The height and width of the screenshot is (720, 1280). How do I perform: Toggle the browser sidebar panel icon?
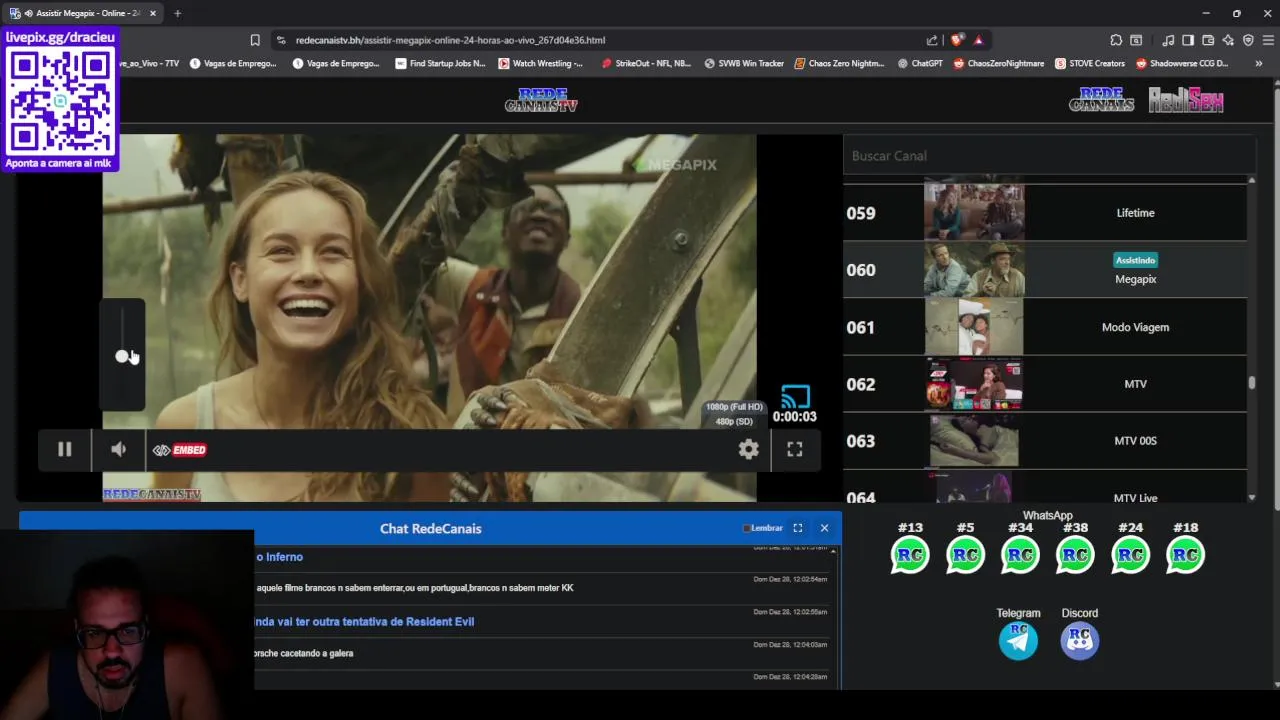[1188, 40]
